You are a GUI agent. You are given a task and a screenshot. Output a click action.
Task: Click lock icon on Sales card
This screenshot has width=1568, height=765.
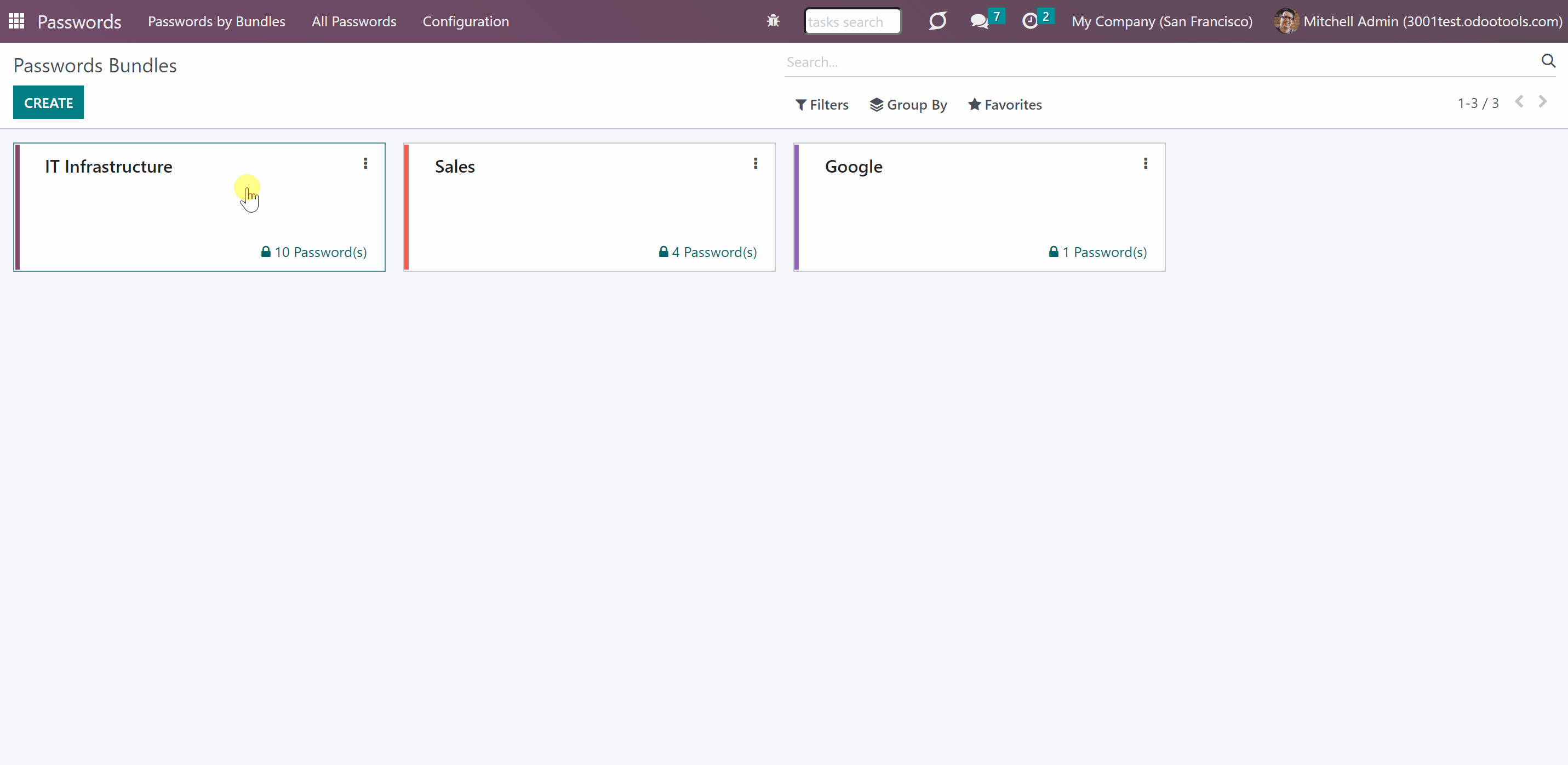(663, 252)
